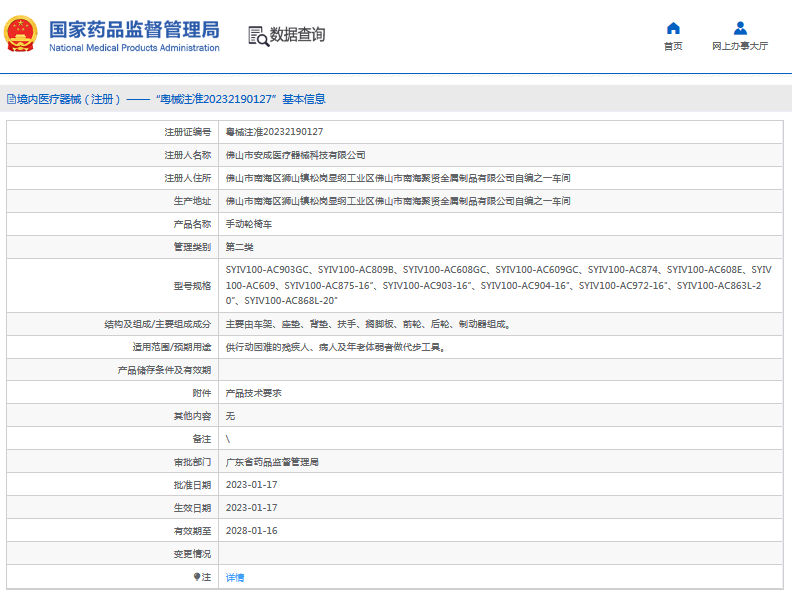Viewport: 792px width, 594px height.
Task: Click the 审批部门 row label
Action: [x=192, y=462]
